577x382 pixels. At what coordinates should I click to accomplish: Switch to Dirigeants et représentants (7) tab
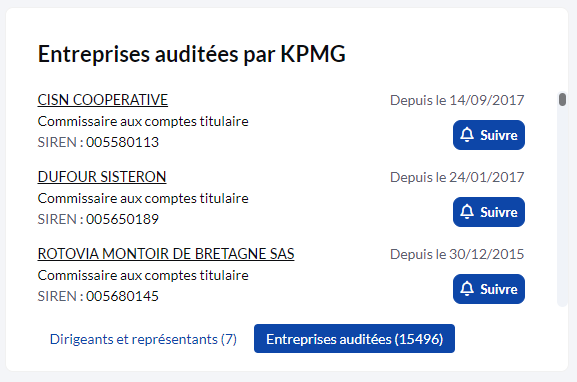[143, 339]
